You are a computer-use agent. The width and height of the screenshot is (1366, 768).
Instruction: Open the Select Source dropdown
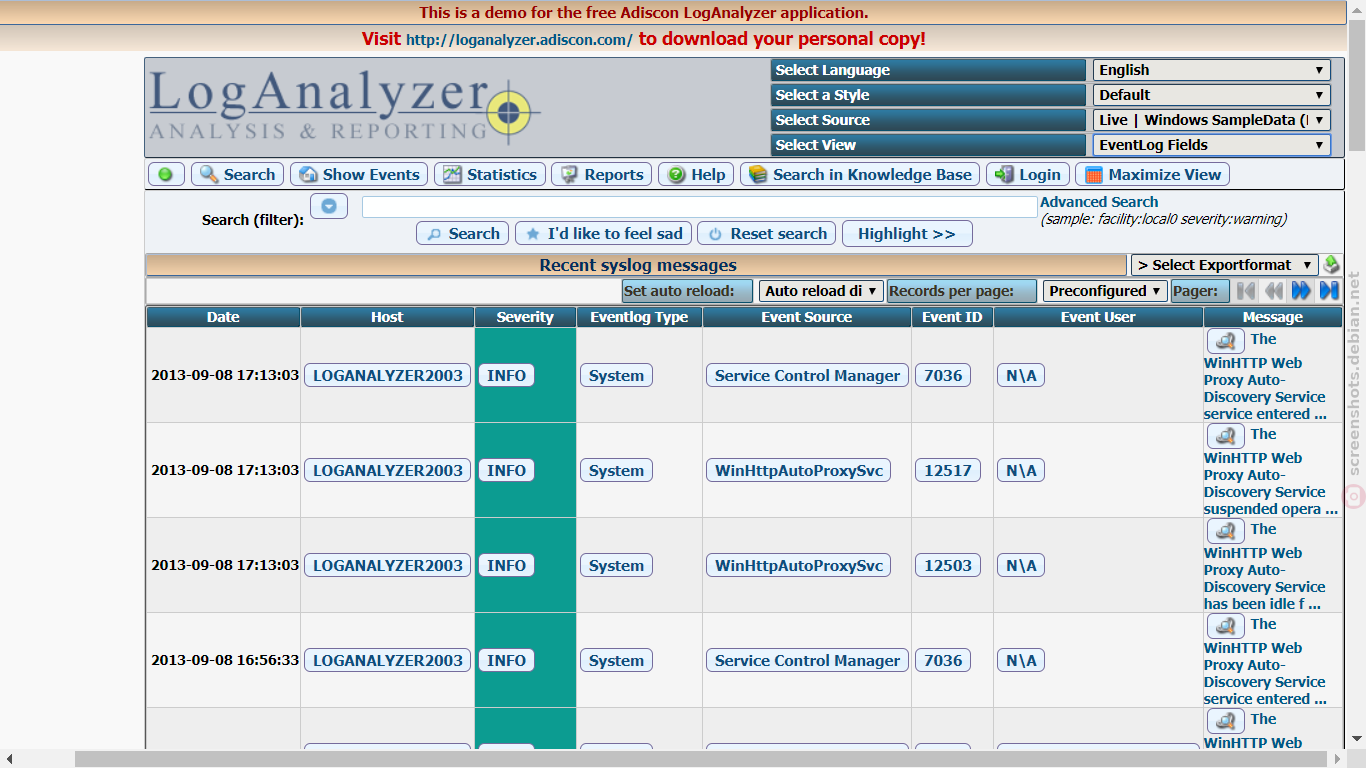click(1211, 120)
